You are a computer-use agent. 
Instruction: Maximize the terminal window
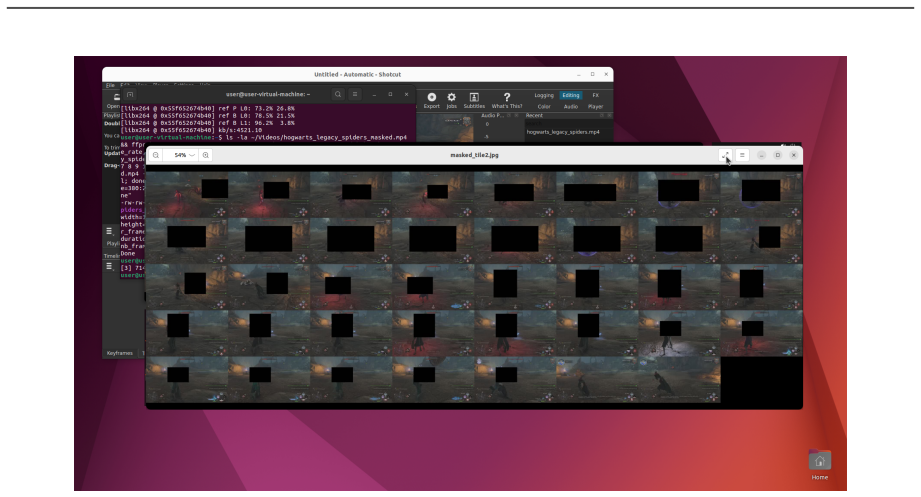coord(390,94)
